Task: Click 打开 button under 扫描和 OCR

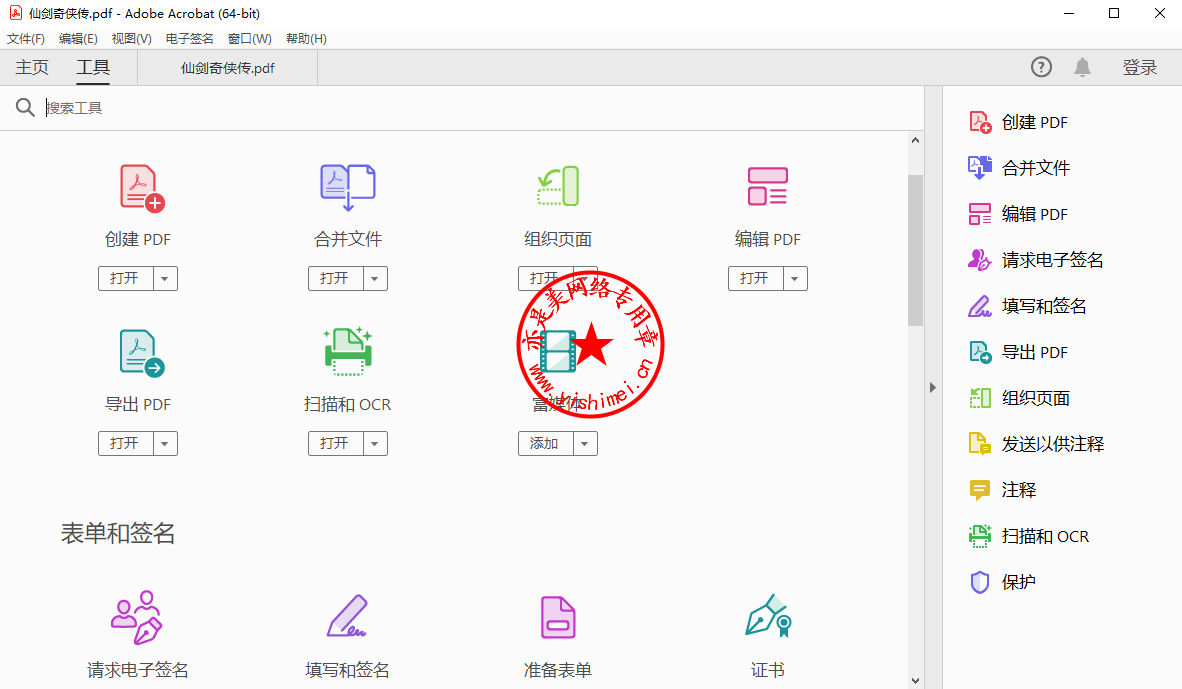Action: [336, 444]
